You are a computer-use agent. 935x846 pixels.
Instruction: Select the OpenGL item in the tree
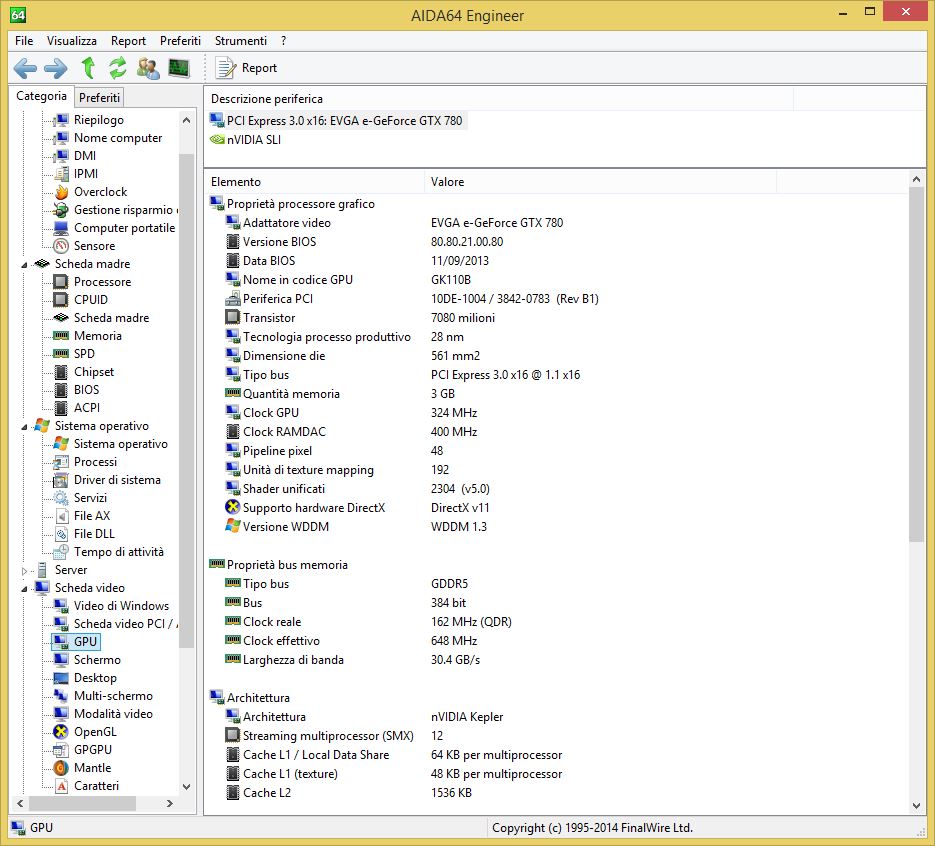click(95, 732)
